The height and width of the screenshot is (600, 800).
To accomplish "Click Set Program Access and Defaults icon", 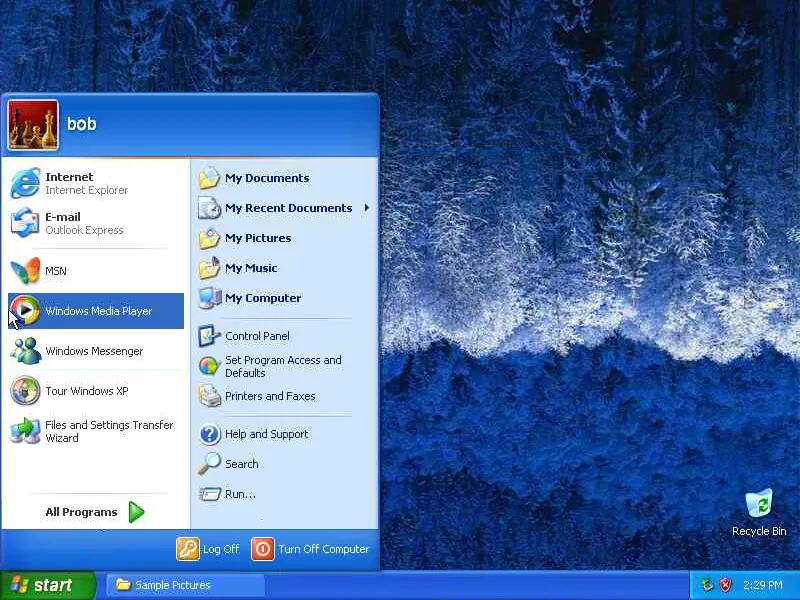I will (x=209, y=366).
